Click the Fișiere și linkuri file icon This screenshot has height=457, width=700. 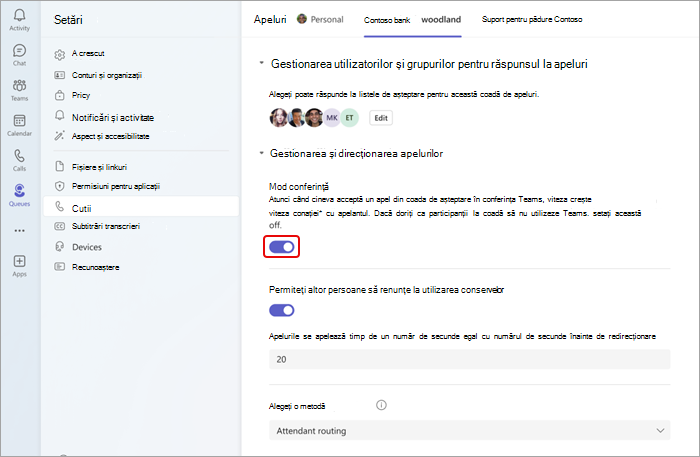(x=59, y=166)
